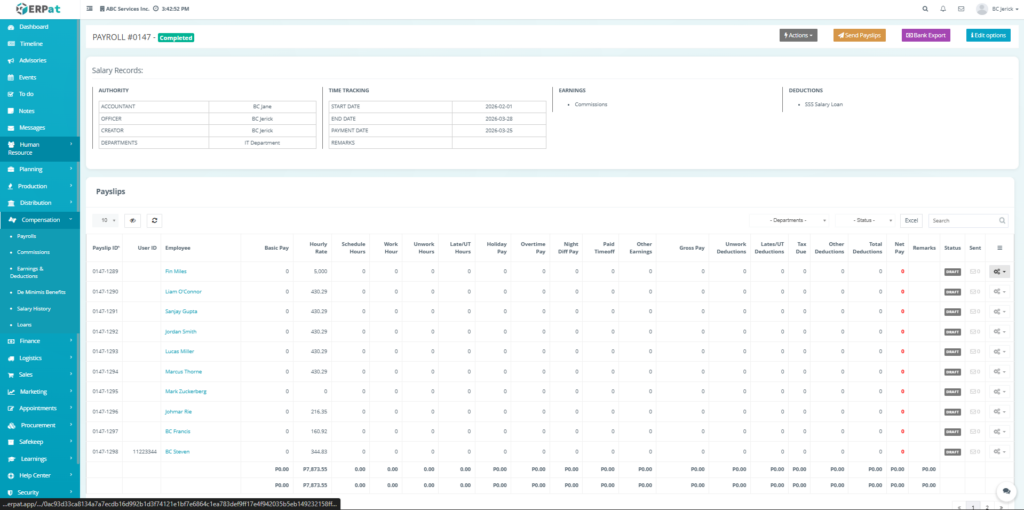Image resolution: width=1024 pixels, height=510 pixels.
Task: Click the purple Bank Export button
Action: point(925,35)
